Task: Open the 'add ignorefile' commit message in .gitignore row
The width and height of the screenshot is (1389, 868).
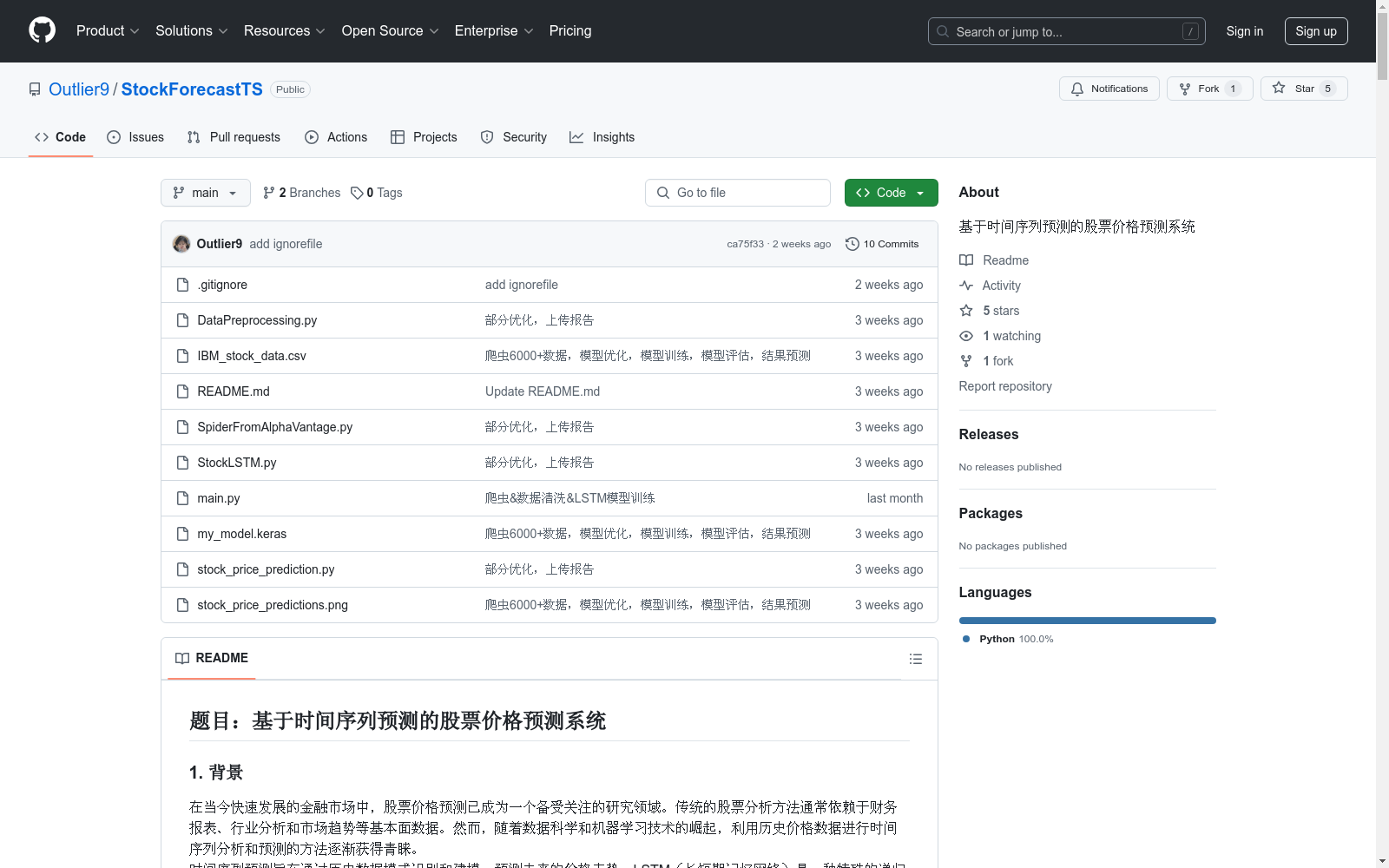Action: (522, 285)
